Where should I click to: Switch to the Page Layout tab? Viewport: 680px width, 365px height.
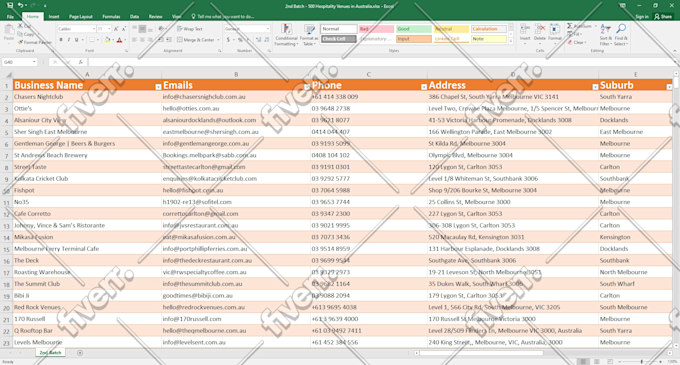[x=81, y=16]
